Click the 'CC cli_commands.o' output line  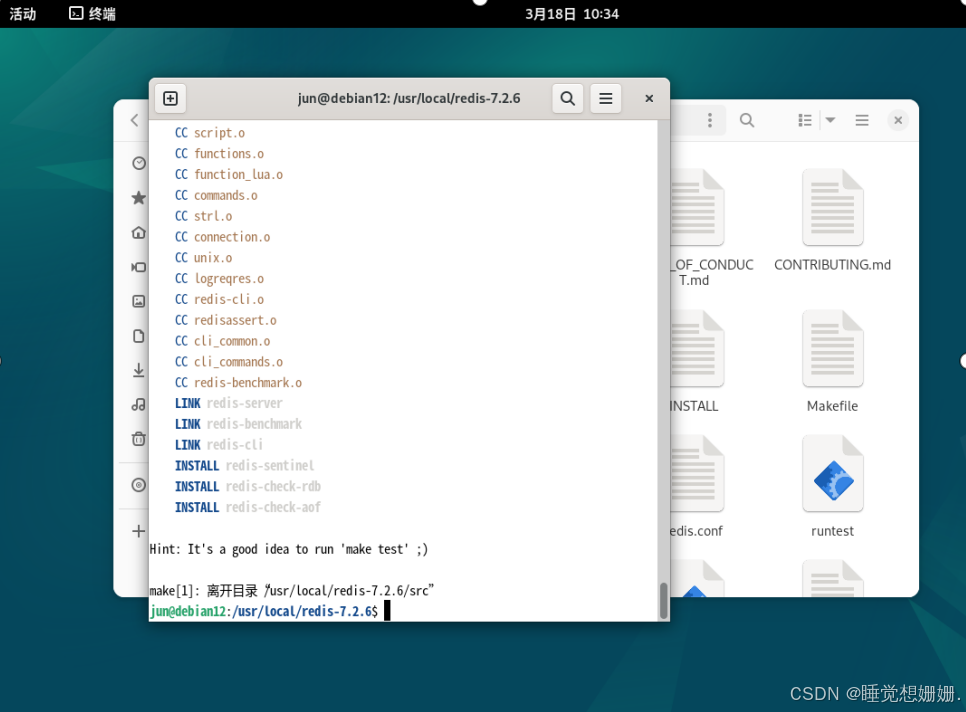229,362
